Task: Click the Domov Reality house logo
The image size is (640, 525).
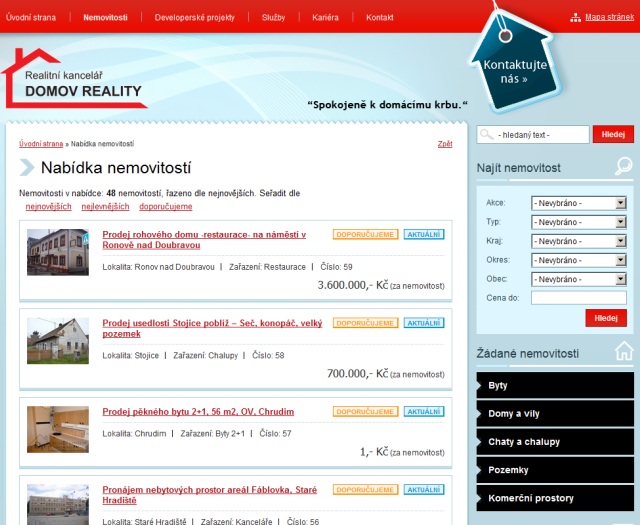Action: [73, 78]
